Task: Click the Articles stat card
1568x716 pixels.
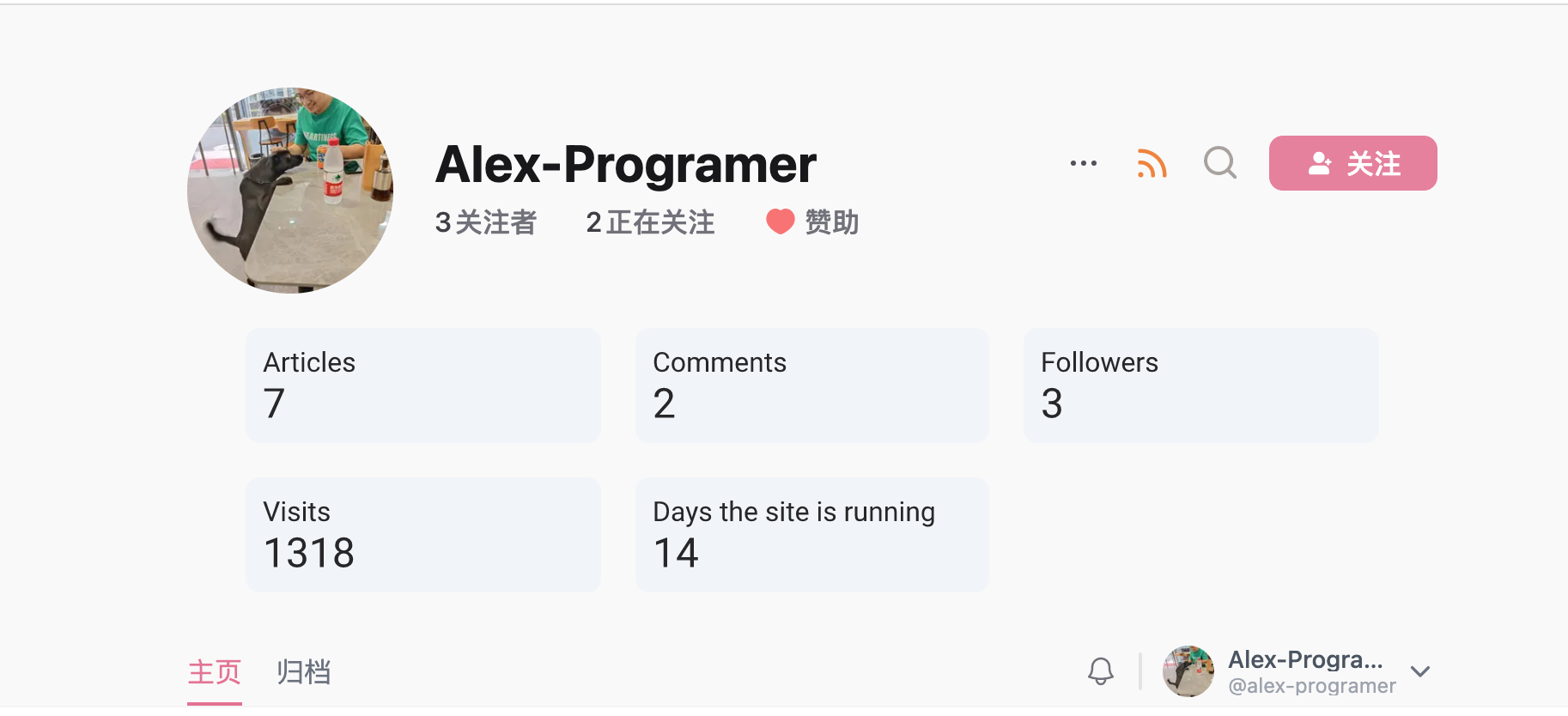Action: tap(422, 385)
